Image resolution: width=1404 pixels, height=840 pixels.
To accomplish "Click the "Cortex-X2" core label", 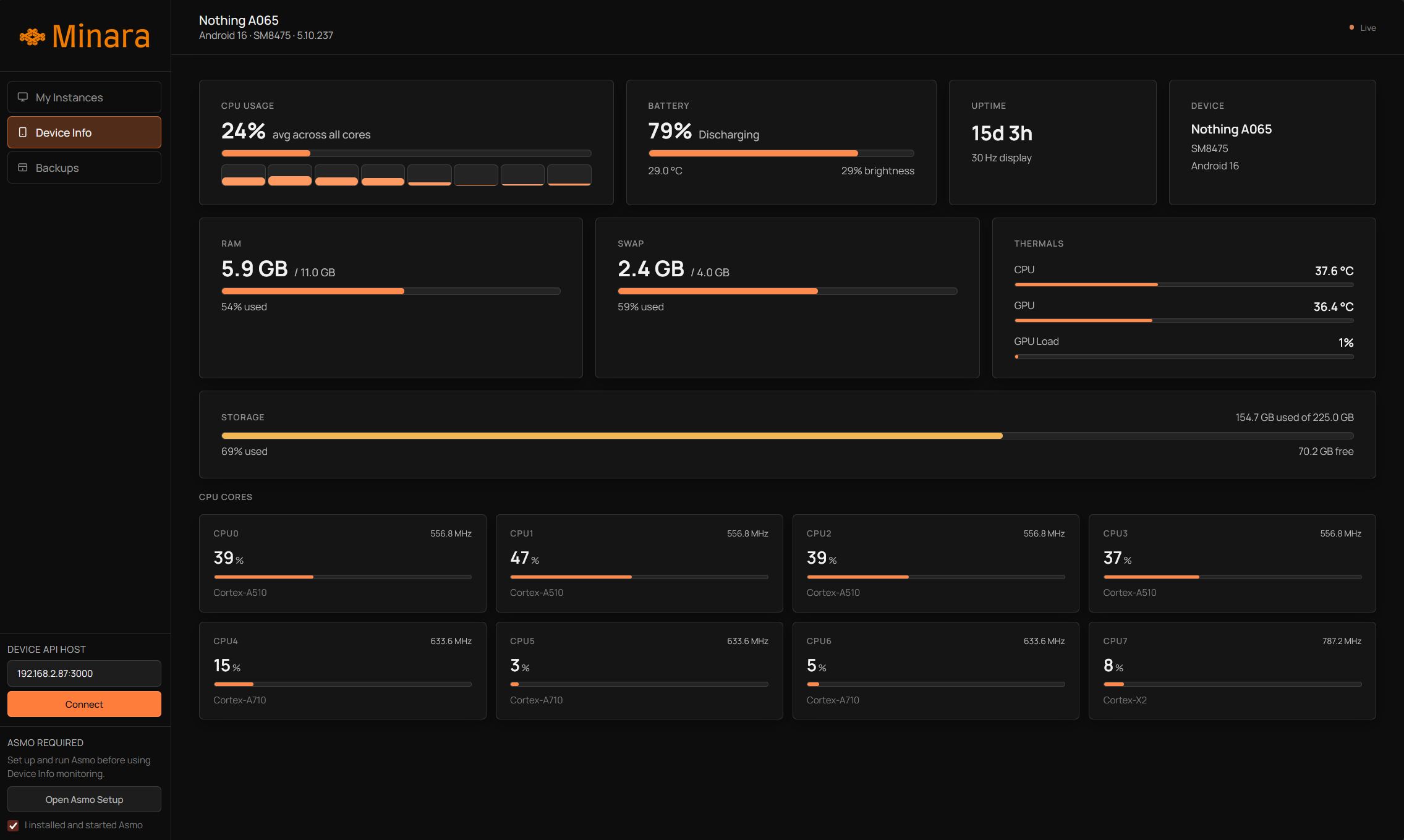I will tap(1125, 700).
